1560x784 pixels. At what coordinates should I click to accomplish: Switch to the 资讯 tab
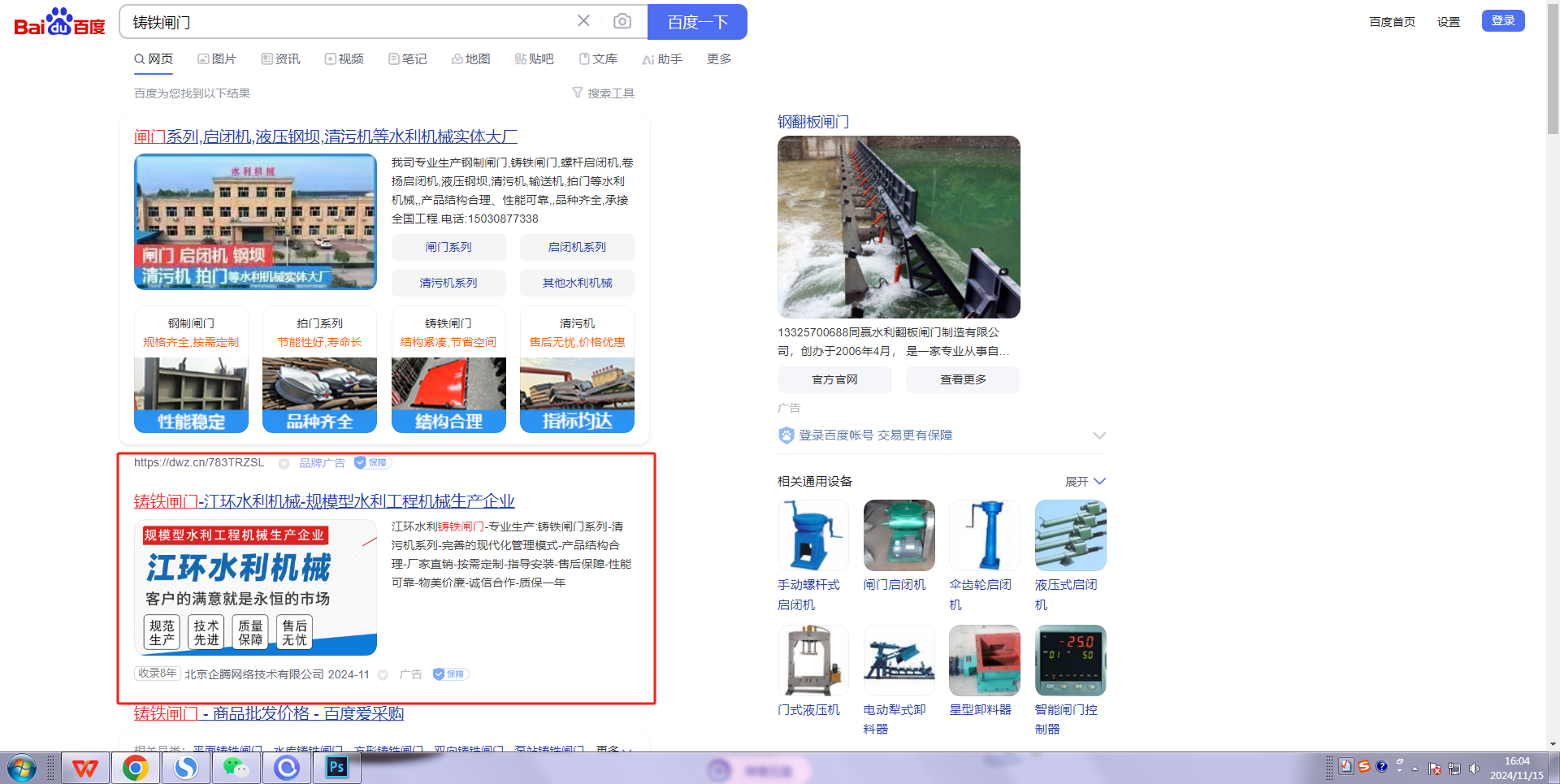click(x=281, y=59)
